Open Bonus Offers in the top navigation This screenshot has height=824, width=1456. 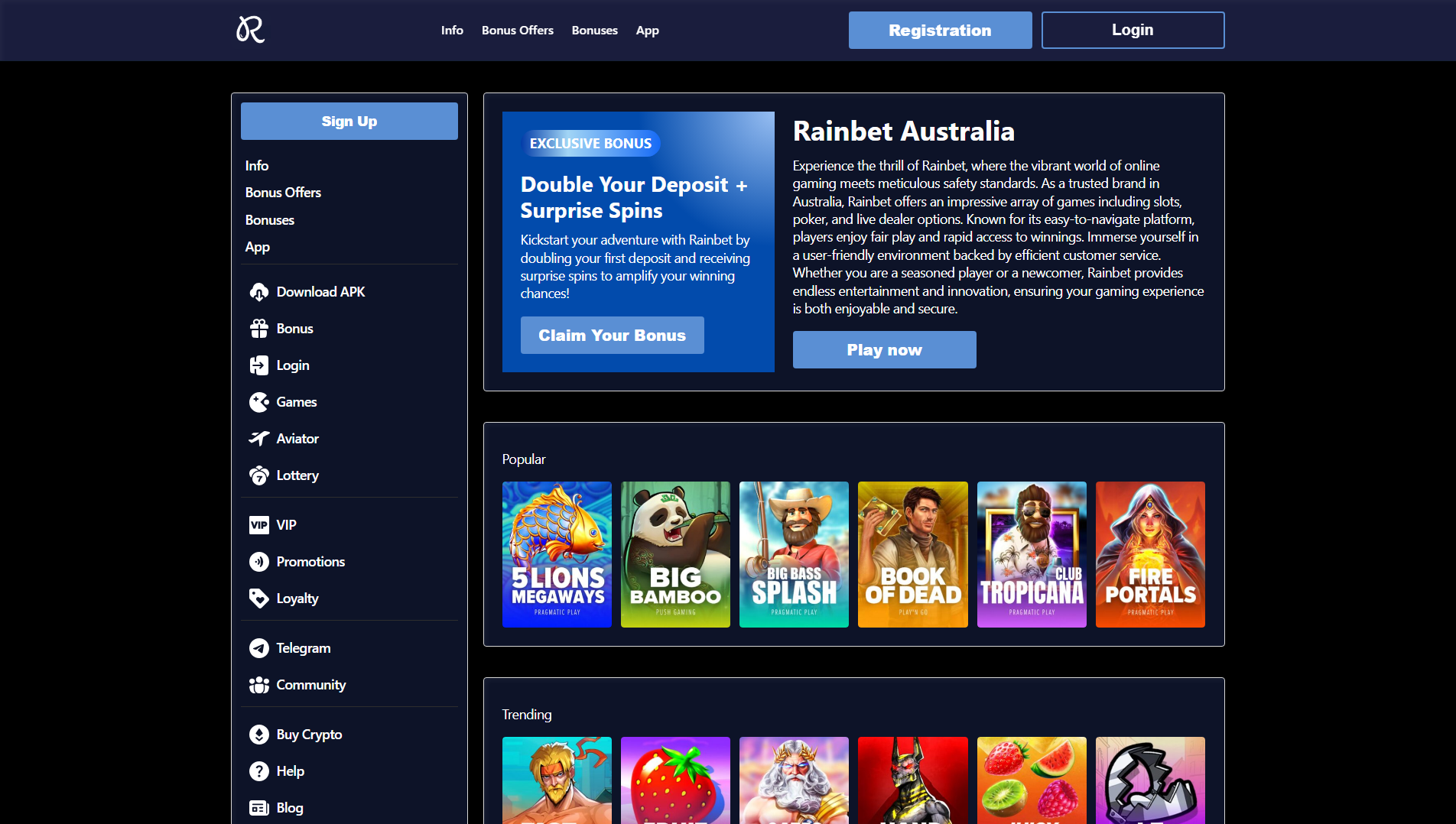coord(518,31)
